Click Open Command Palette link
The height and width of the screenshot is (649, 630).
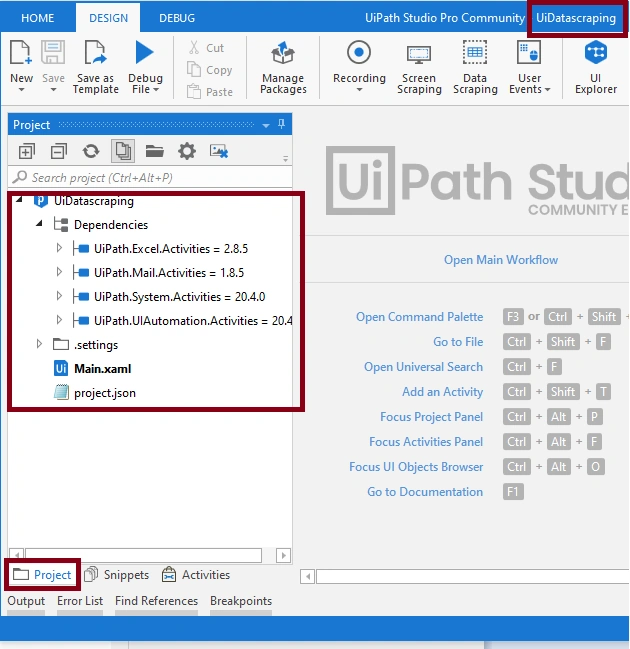[x=419, y=317]
